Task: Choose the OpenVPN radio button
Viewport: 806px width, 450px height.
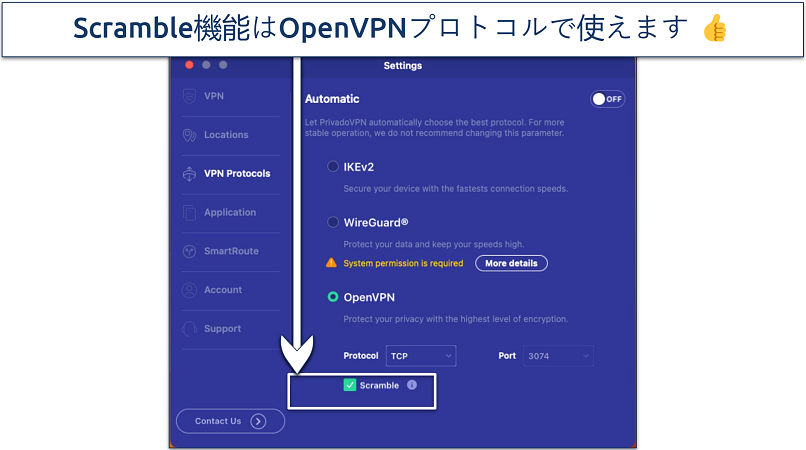Action: tap(333, 297)
